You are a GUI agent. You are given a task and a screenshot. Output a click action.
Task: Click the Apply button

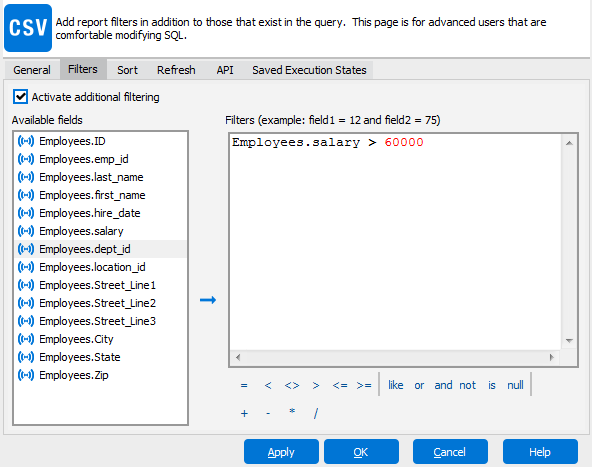(x=281, y=452)
